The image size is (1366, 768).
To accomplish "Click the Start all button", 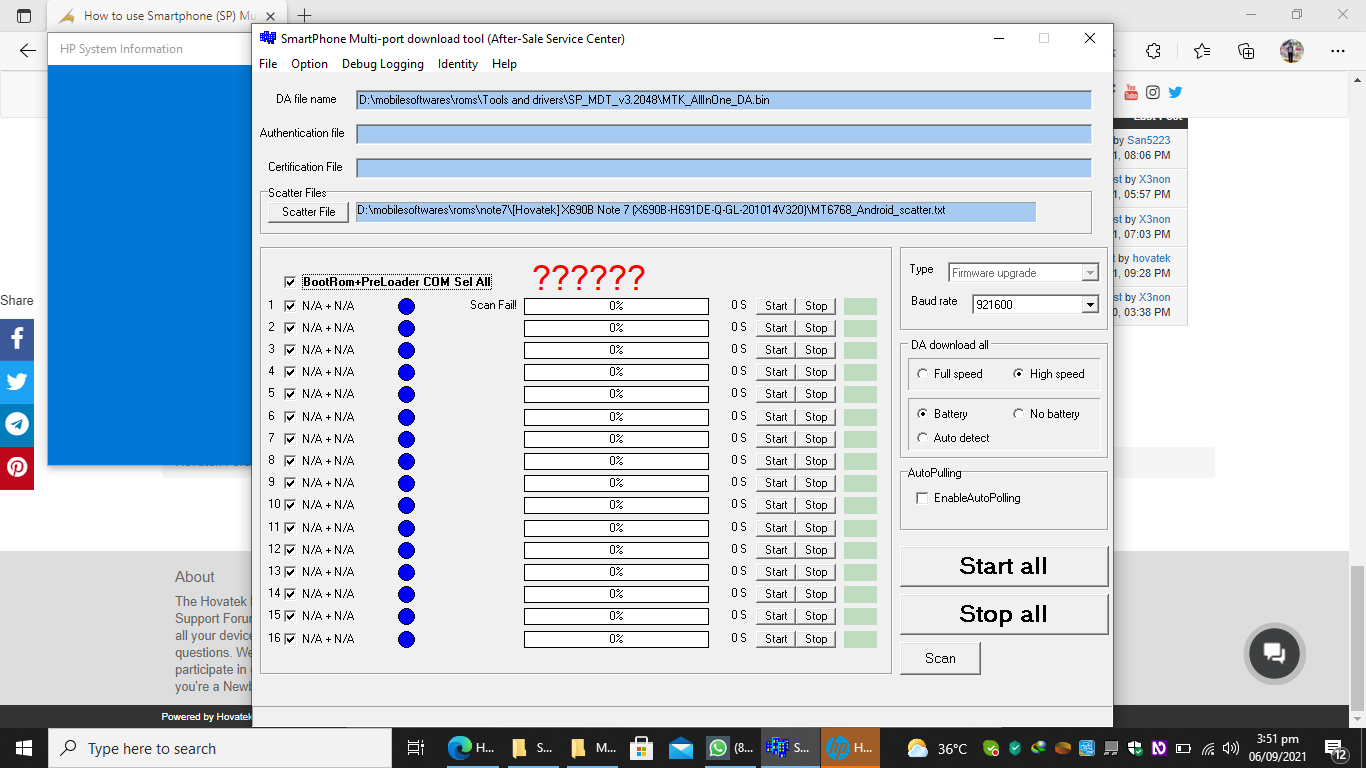I will click(1004, 566).
